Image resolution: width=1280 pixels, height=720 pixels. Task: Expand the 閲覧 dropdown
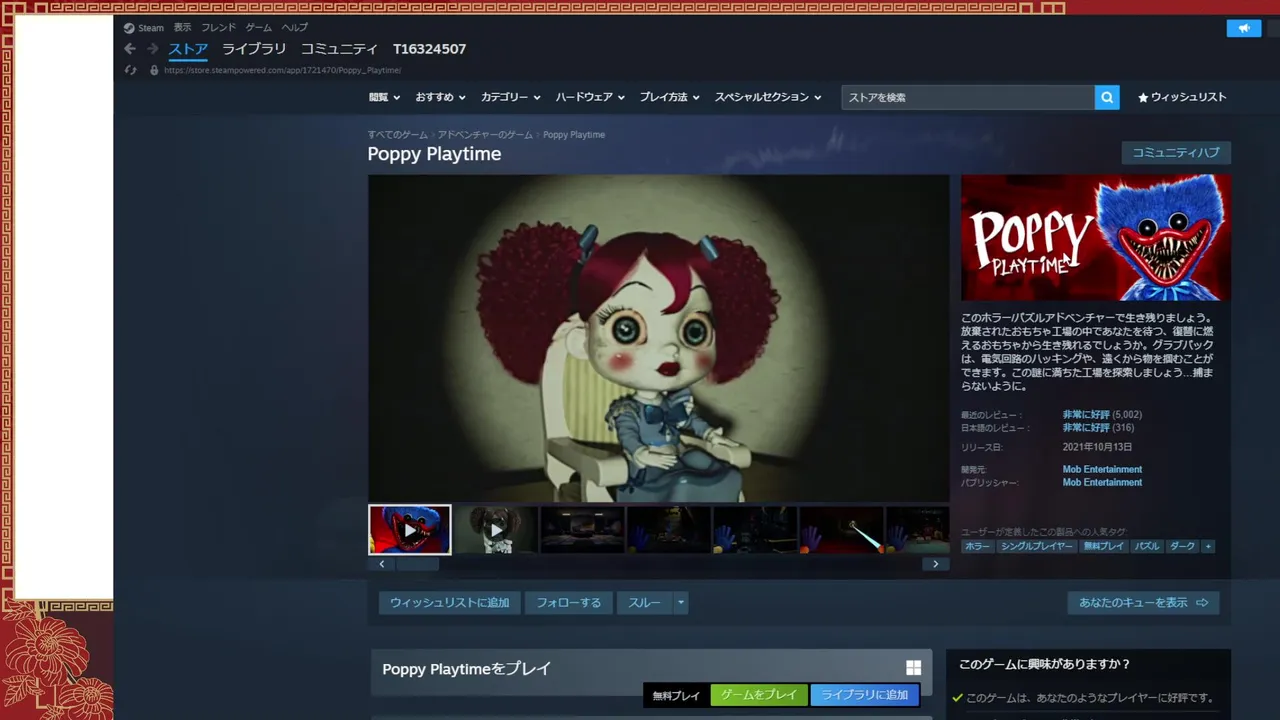[384, 97]
